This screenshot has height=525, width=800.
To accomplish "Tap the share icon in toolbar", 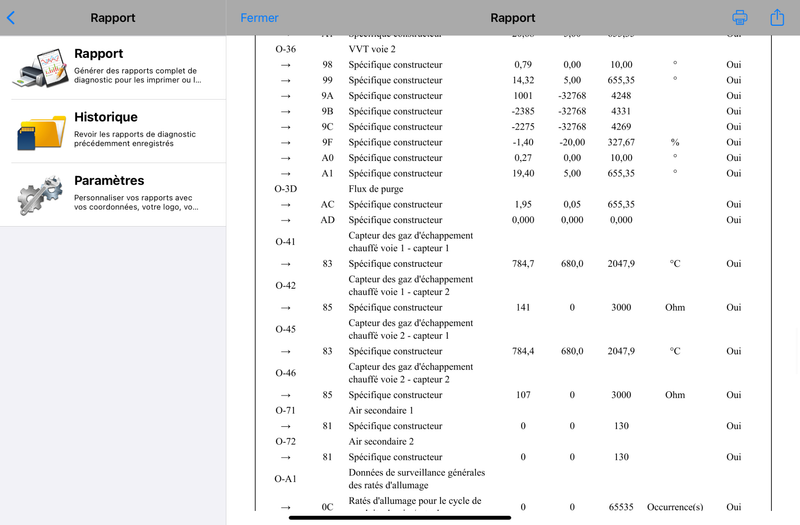I will 777,17.
